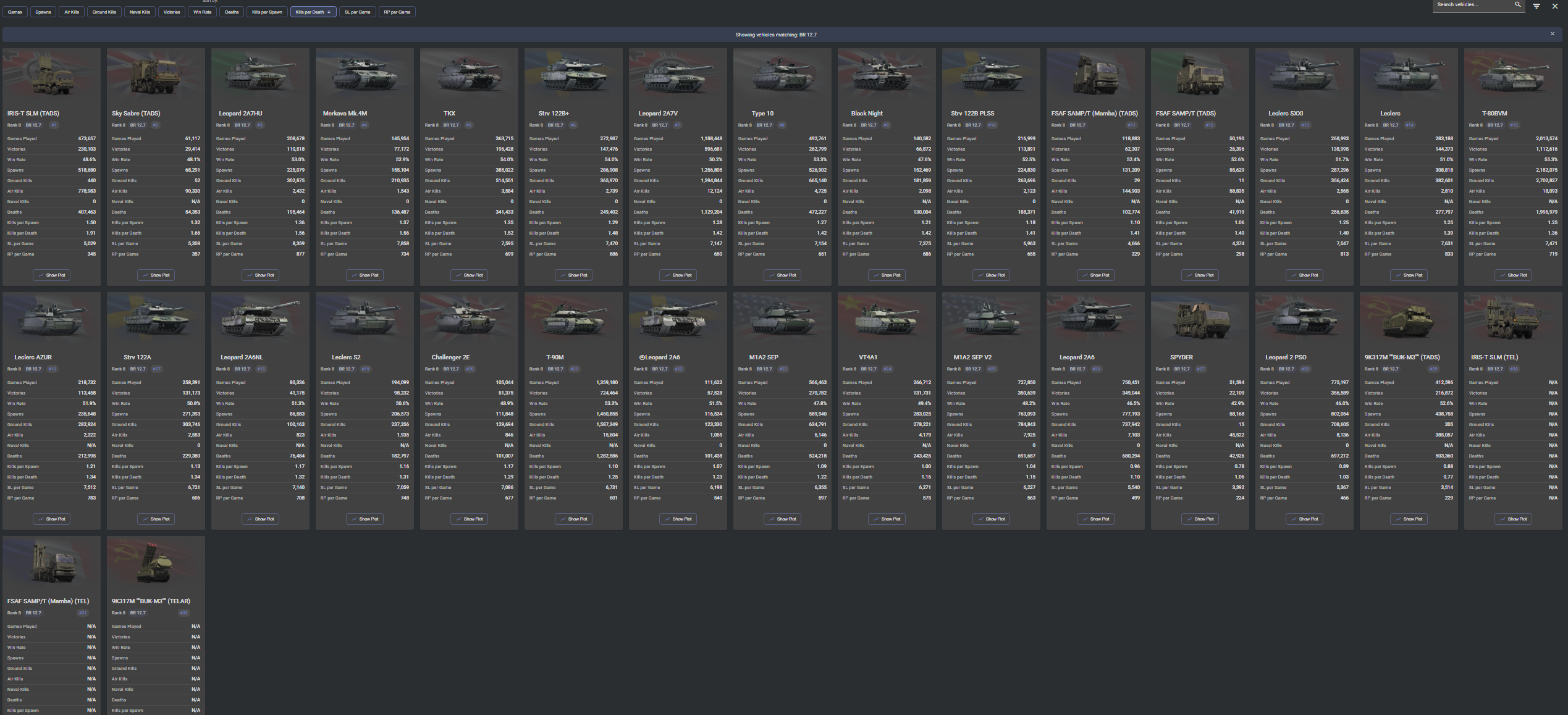The image size is (1568, 715).
Task: Sort vehicles by Air Kills
Action: (x=72, y=12)
